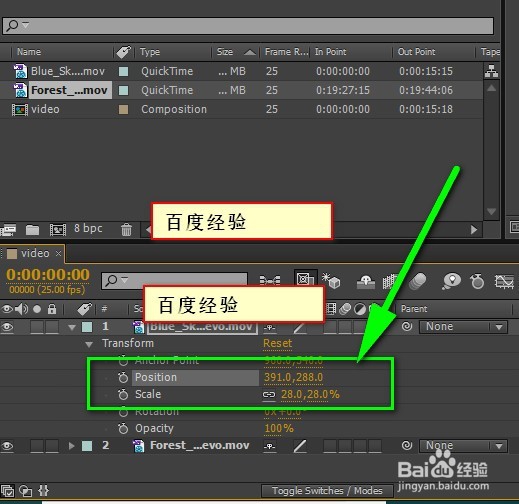
Task: Select the video composition item
Action: click(45, 109)
